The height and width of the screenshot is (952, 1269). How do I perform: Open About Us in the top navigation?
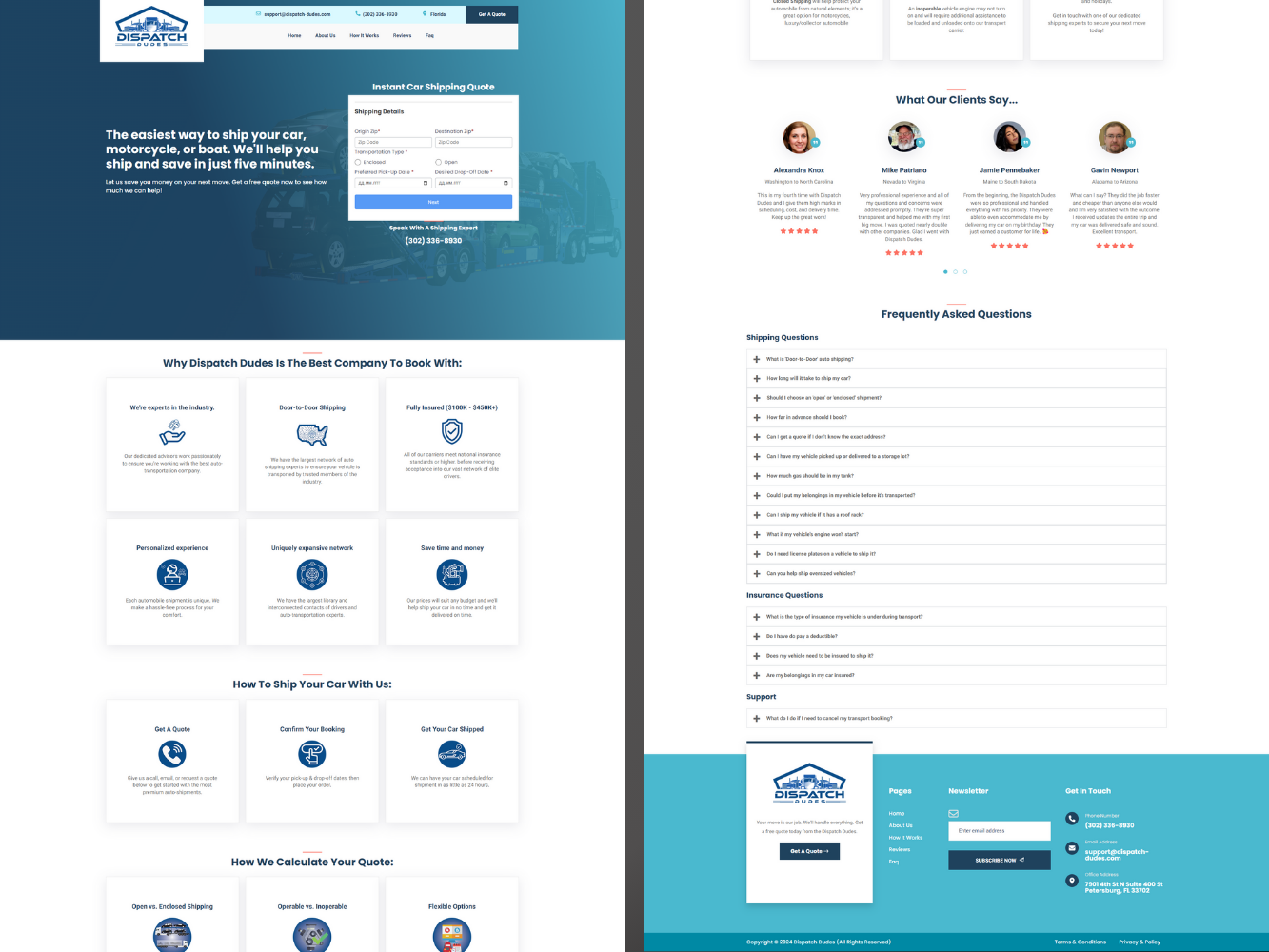(326, 36)
